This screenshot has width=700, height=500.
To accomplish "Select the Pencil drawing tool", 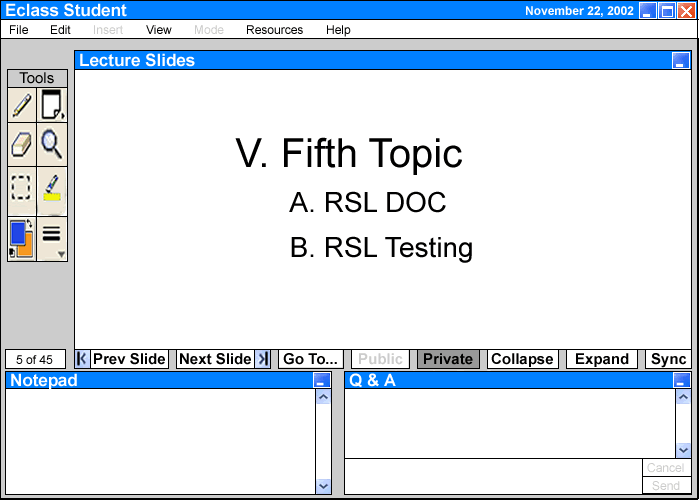I will (22, 106).
